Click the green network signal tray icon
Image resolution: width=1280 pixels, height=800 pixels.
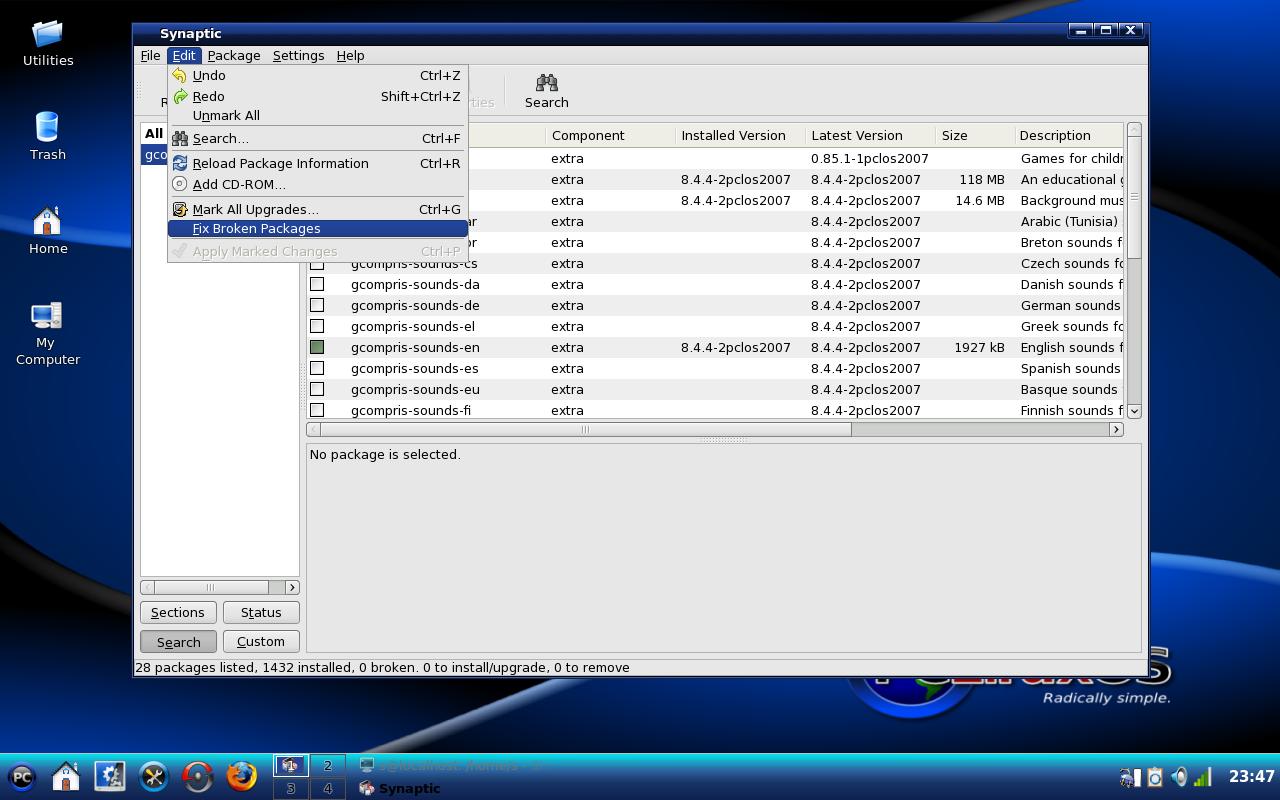pos(1203,777)
